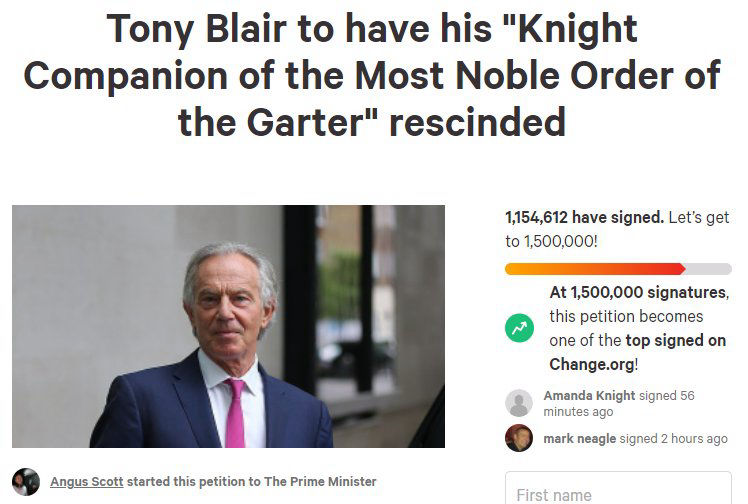Open the Angus Scott profile link
Viewport: 748px width, 504px height.
tap(87, 481)
